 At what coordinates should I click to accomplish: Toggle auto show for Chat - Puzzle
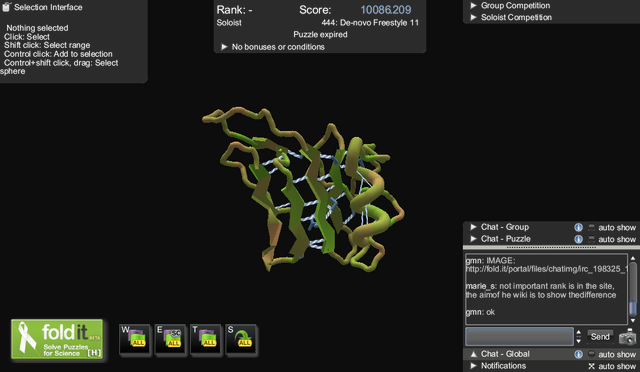[x=591, y=239]
